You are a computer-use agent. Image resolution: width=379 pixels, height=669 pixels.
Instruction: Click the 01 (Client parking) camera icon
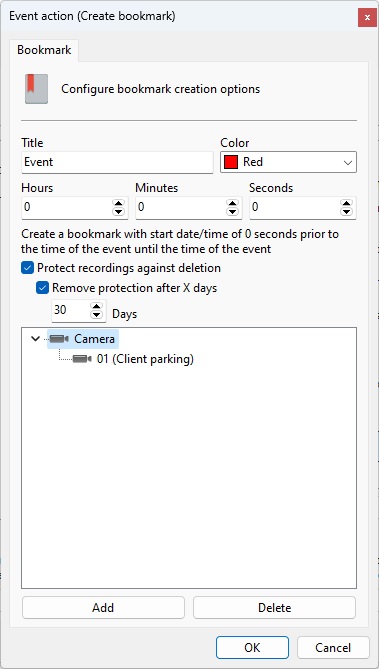click(x=82, y=359)
